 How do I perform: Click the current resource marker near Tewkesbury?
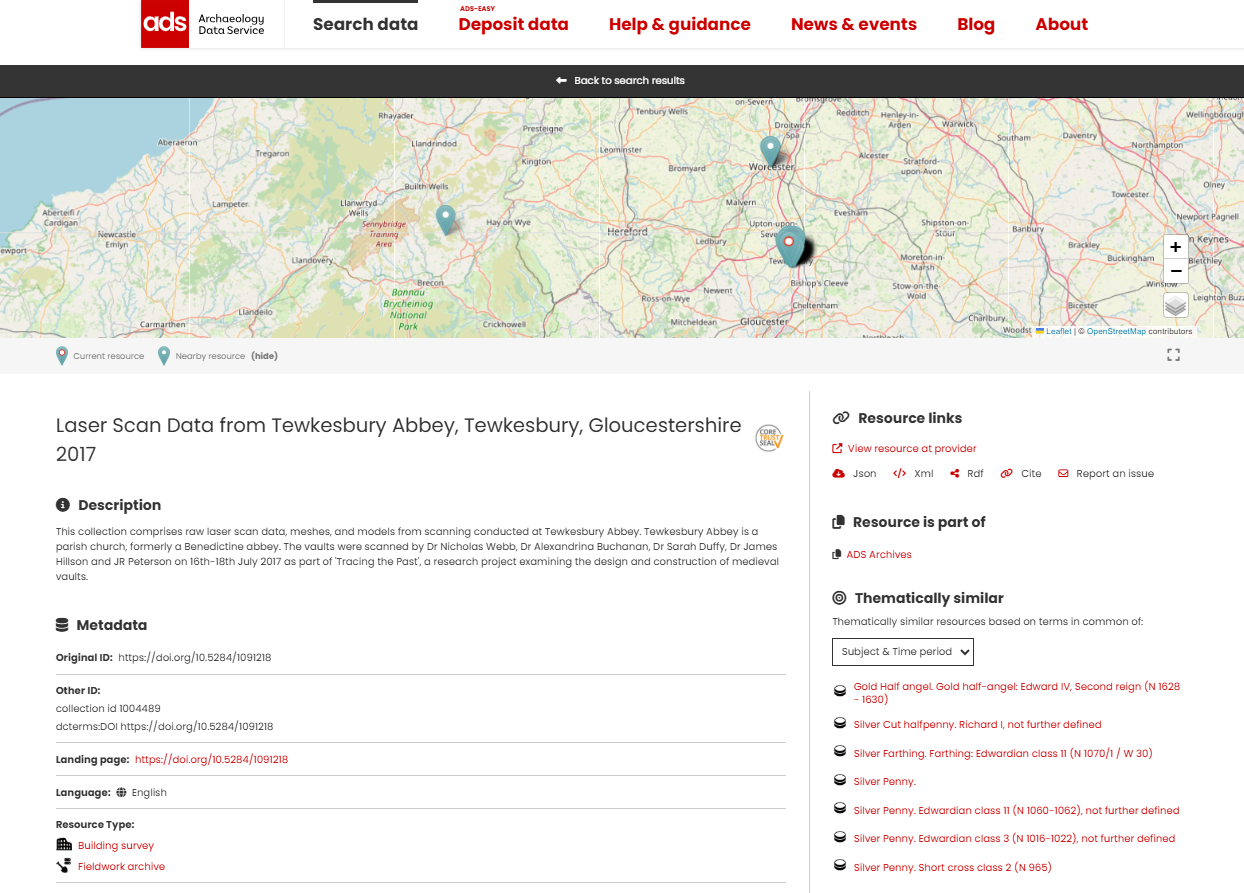pyautogui.click(x=789, y=243)
